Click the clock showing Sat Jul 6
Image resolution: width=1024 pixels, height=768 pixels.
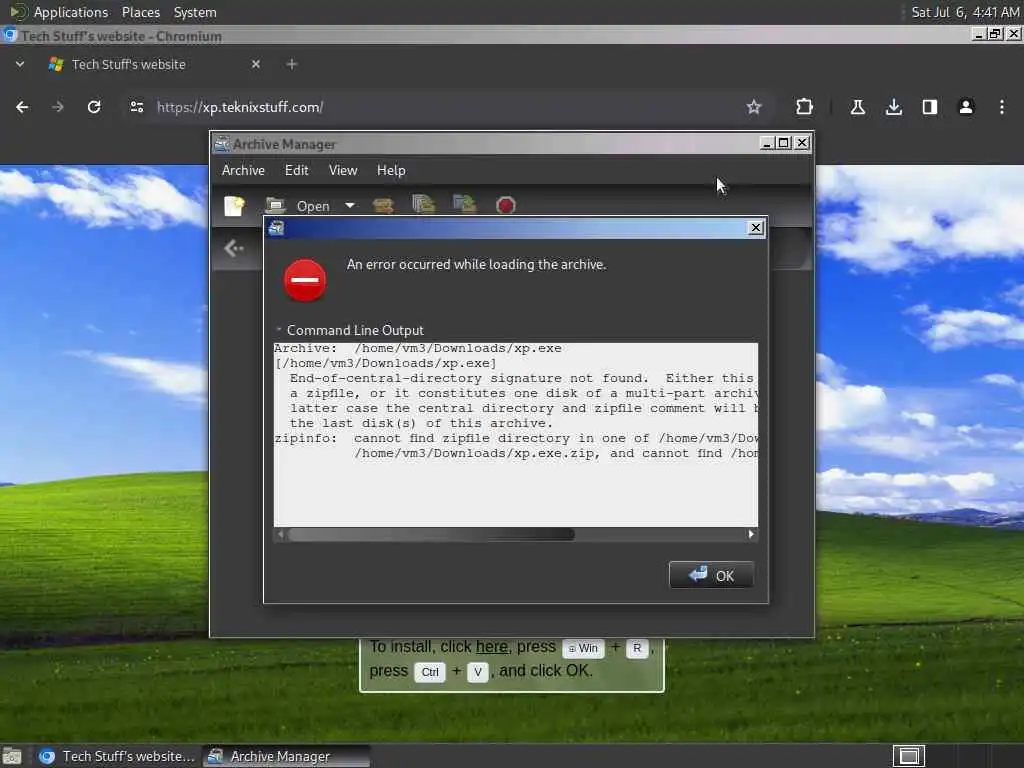(965, 12)
